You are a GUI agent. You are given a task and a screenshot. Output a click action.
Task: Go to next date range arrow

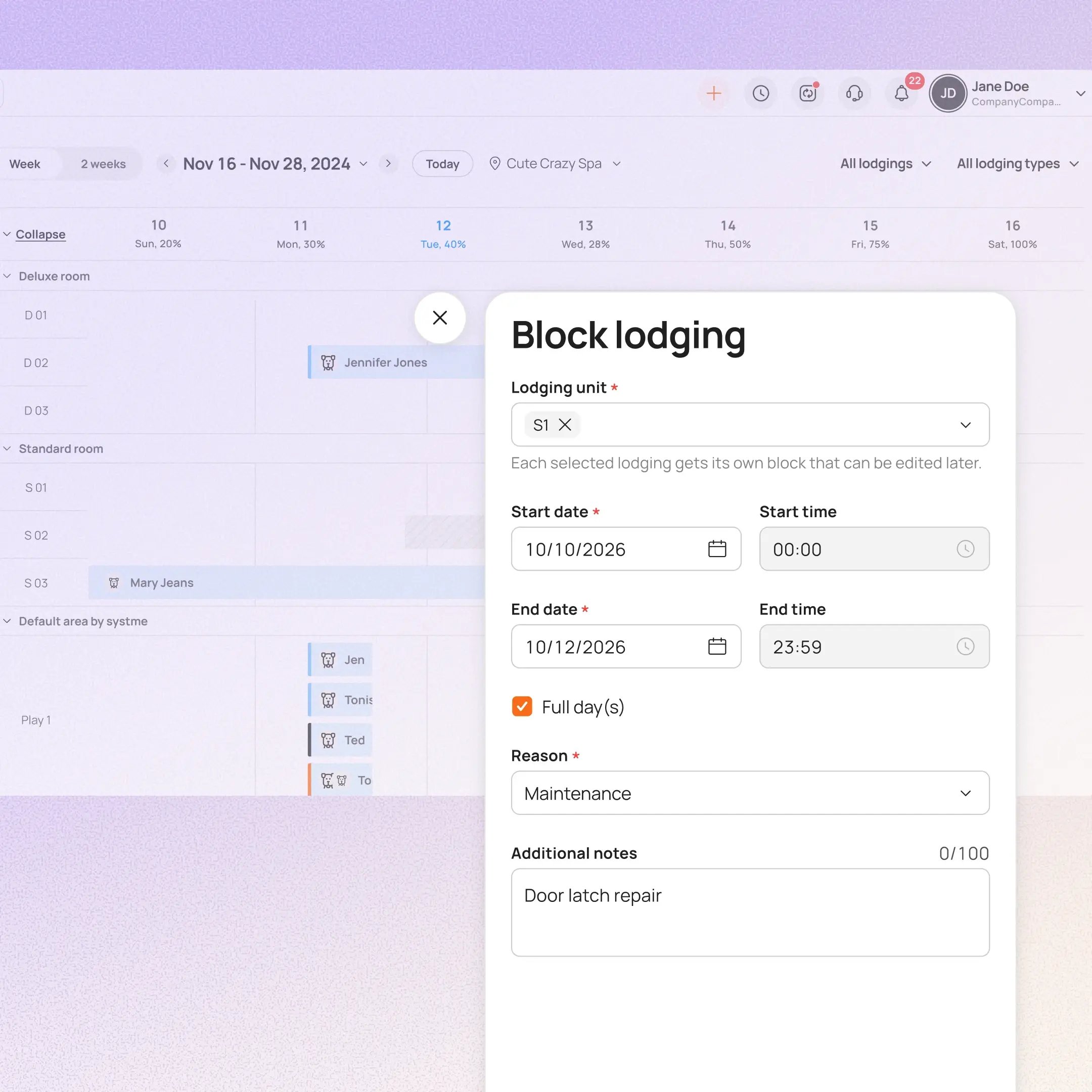pos(388,163)
